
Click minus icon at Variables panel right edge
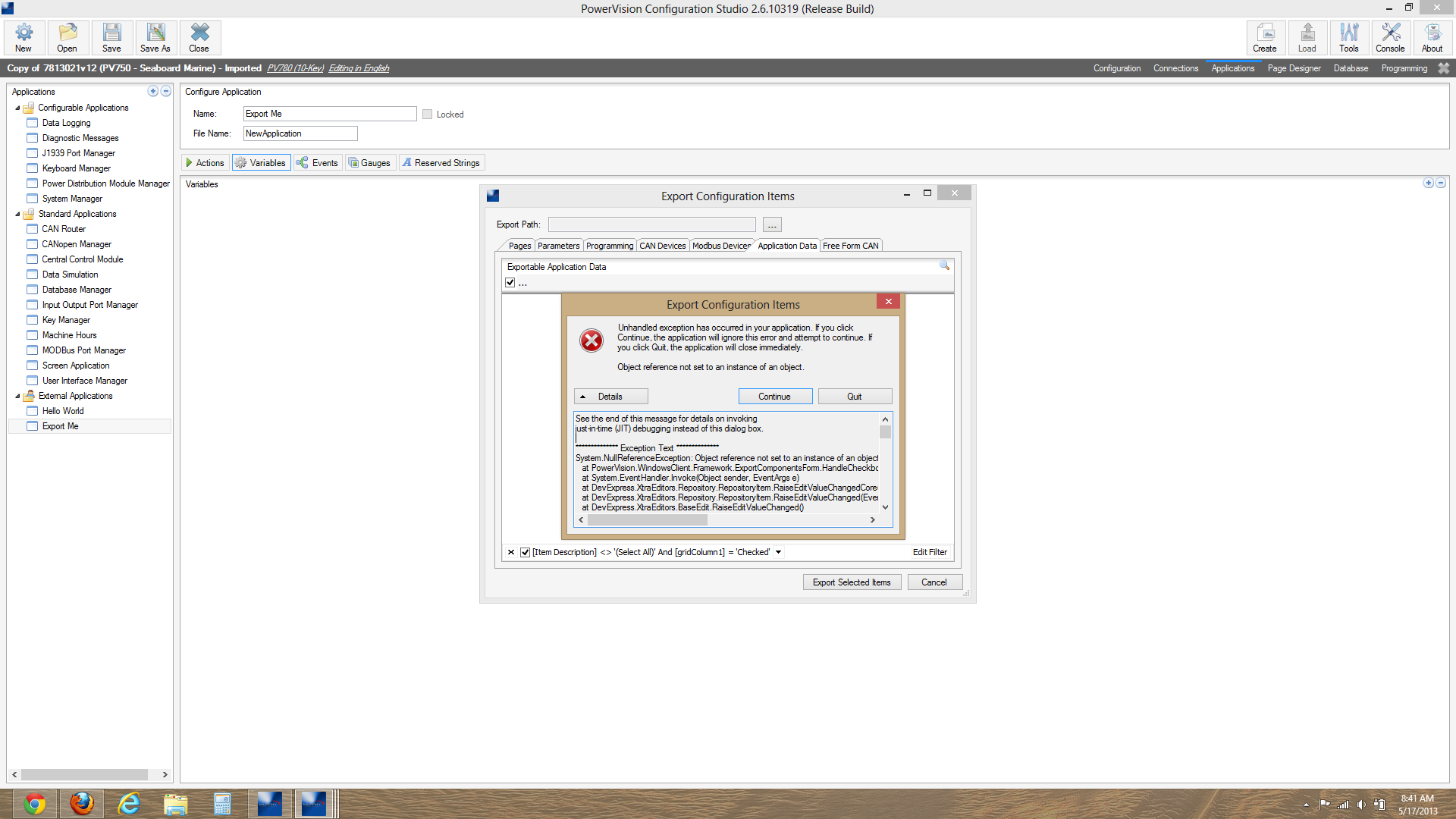[x=1441, y=183]
